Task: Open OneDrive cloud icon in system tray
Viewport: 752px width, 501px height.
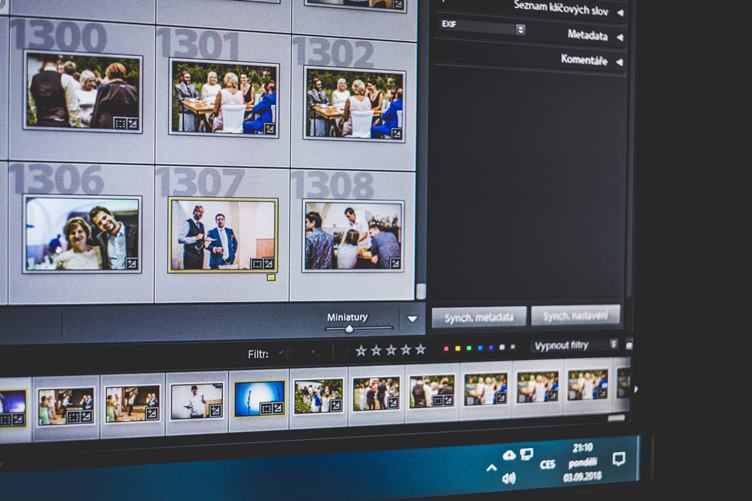Action: 509,455
